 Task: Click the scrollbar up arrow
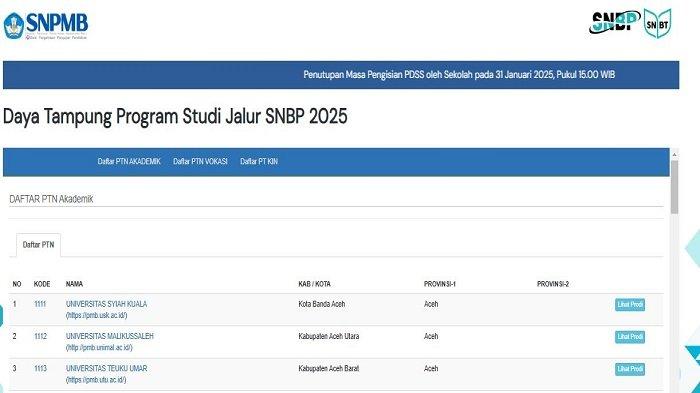674,155
